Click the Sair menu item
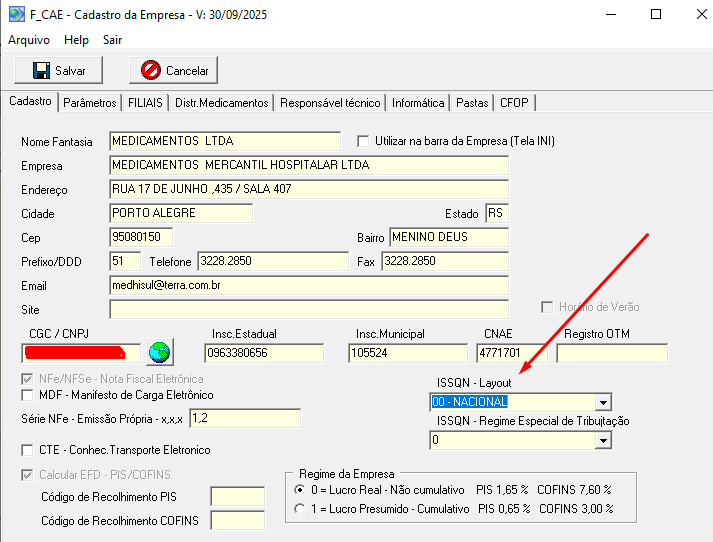This screenshot has height=542, width=713. 112,40
